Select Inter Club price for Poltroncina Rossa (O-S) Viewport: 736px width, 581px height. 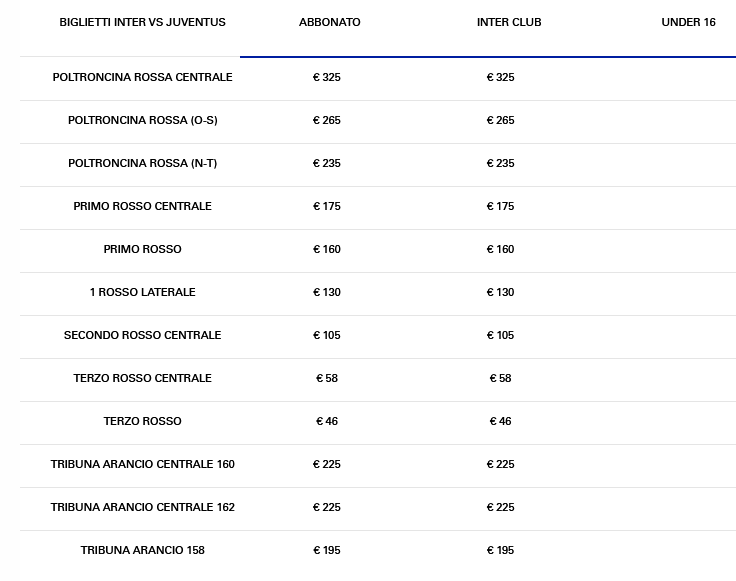tap(500, 120)
